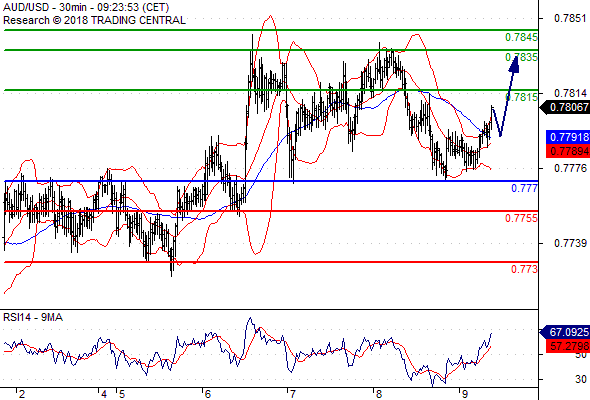Click the 0.7776 price axis label
This screenshot has height=400, width=590.
(570, 168)
